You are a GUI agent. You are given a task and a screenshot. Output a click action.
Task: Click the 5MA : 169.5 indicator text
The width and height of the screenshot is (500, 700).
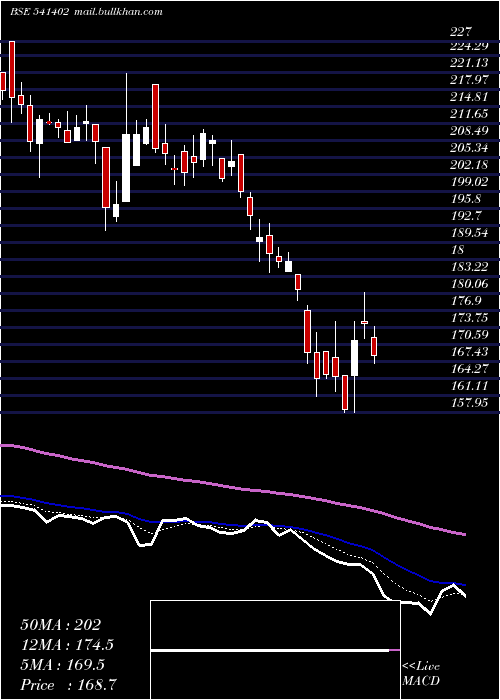[62, 665]
